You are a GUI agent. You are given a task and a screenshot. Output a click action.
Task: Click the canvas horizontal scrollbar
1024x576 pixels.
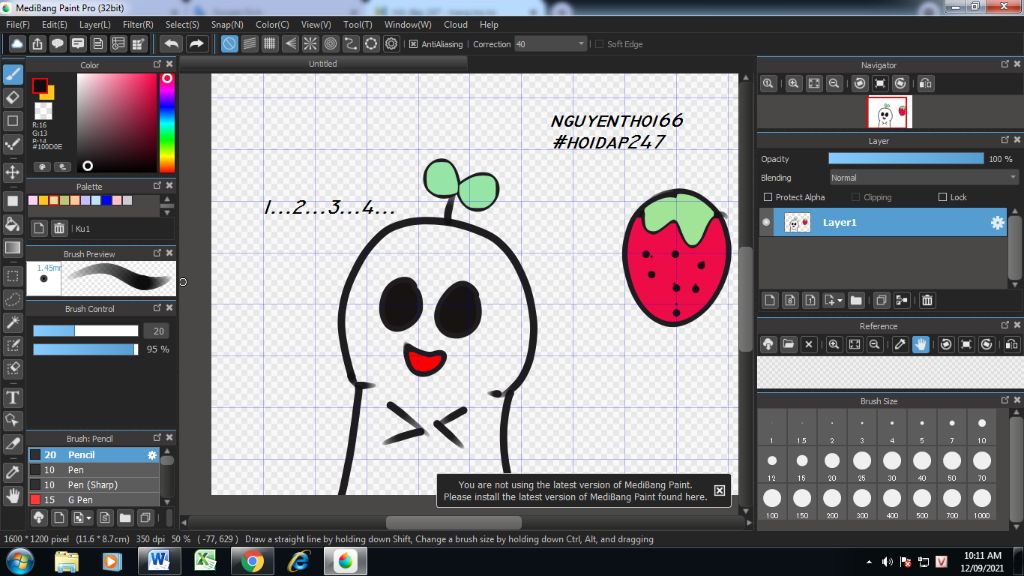[453, 522]
